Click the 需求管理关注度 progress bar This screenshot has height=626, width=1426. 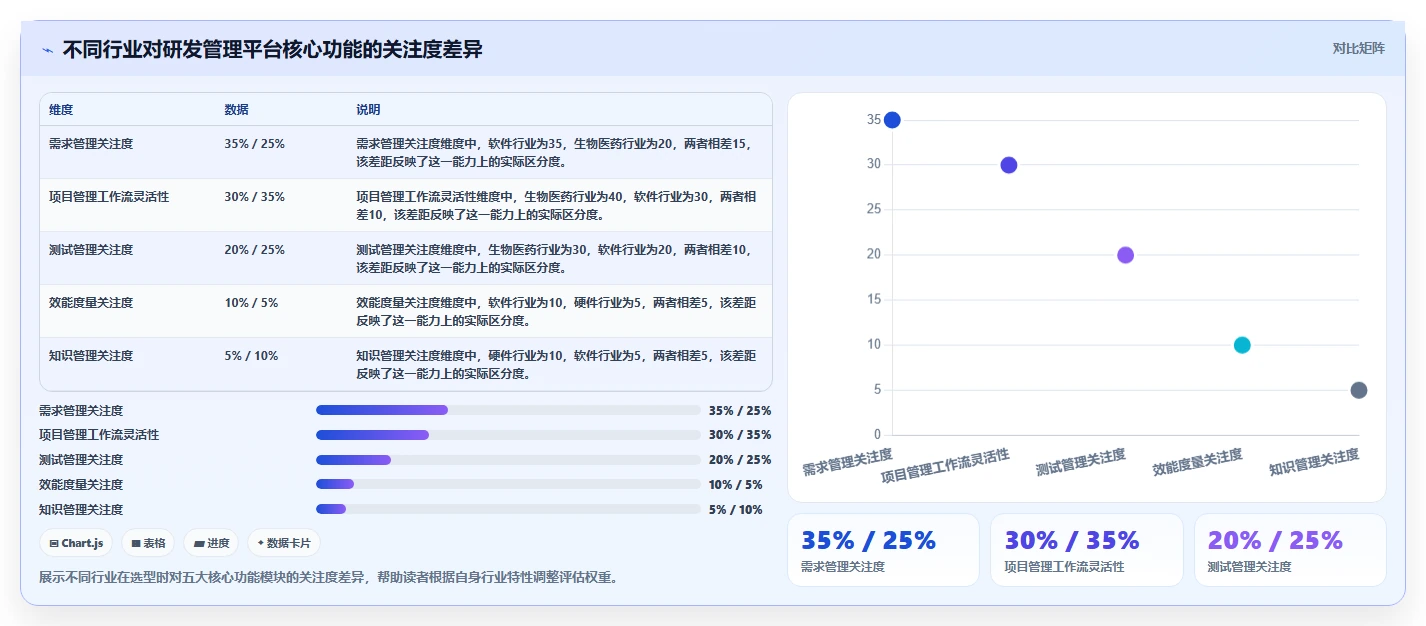tap(508, 410)
